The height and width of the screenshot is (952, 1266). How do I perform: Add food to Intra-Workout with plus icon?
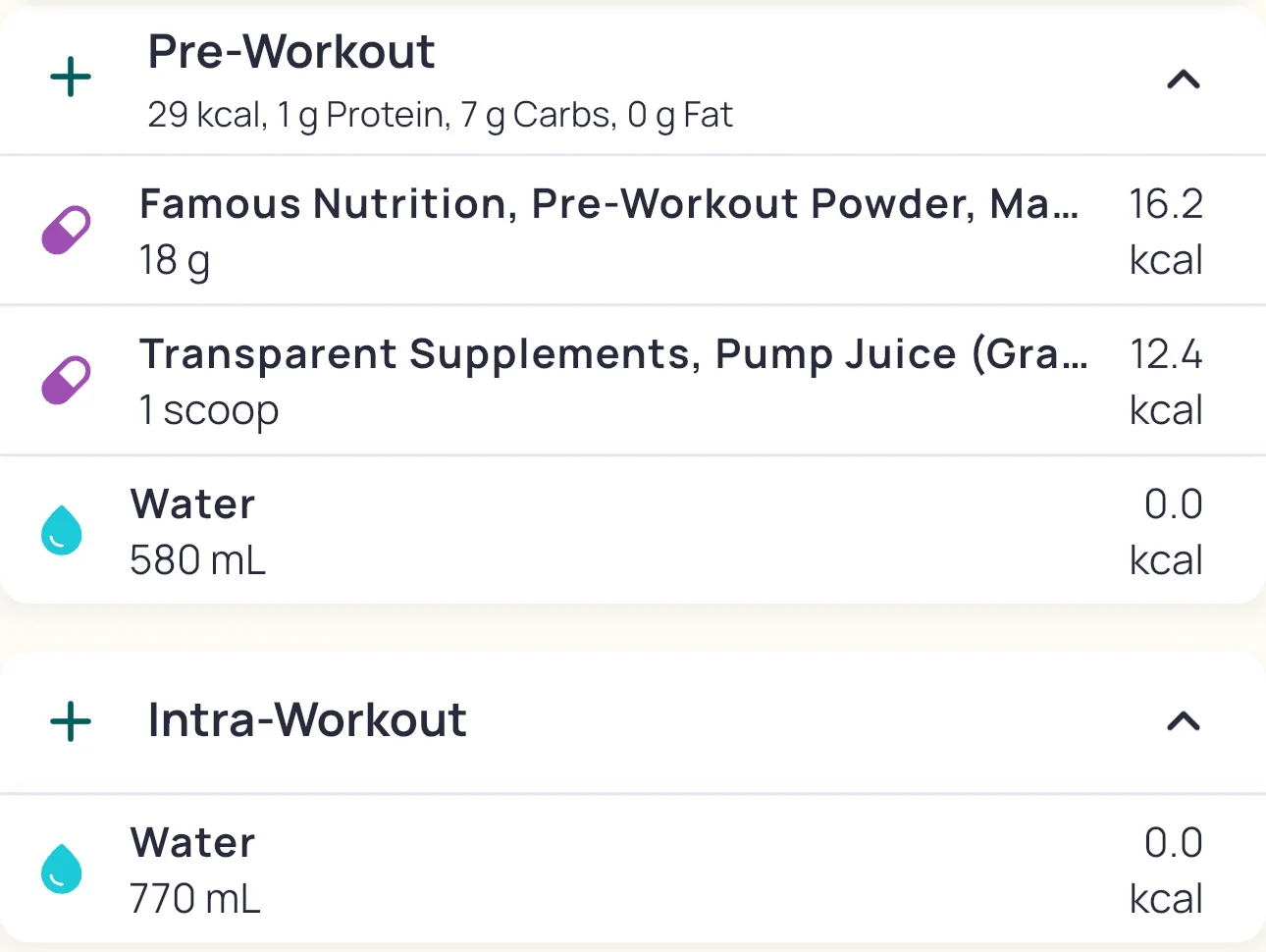[x=71, y=721]
